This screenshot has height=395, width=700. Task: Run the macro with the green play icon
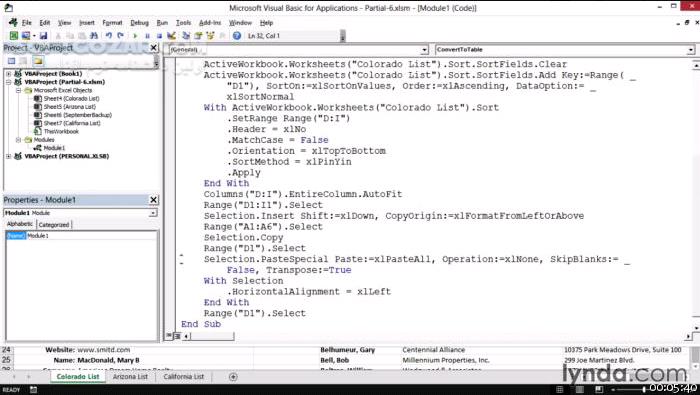(x=135, y=36)
